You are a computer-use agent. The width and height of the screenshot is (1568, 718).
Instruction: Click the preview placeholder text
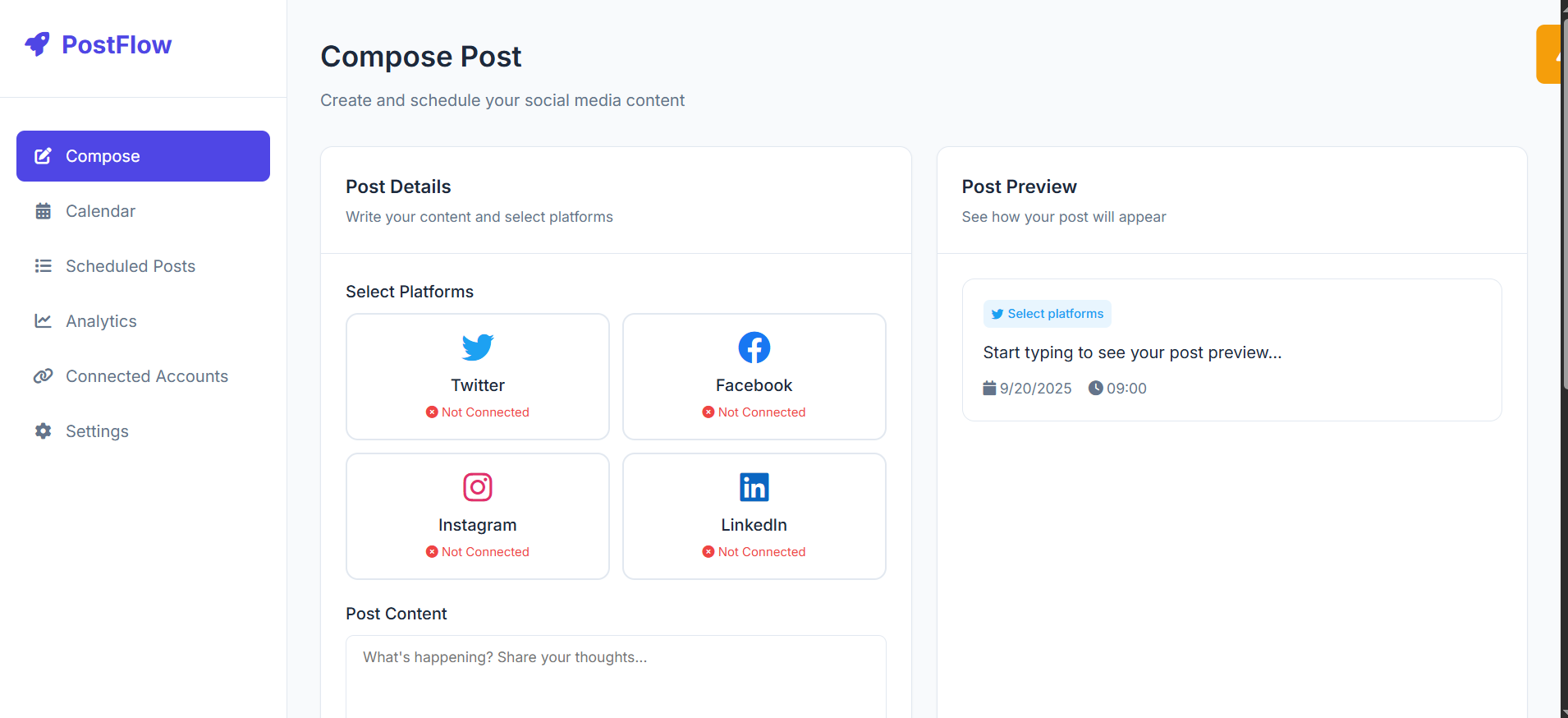coord(1132,352)
